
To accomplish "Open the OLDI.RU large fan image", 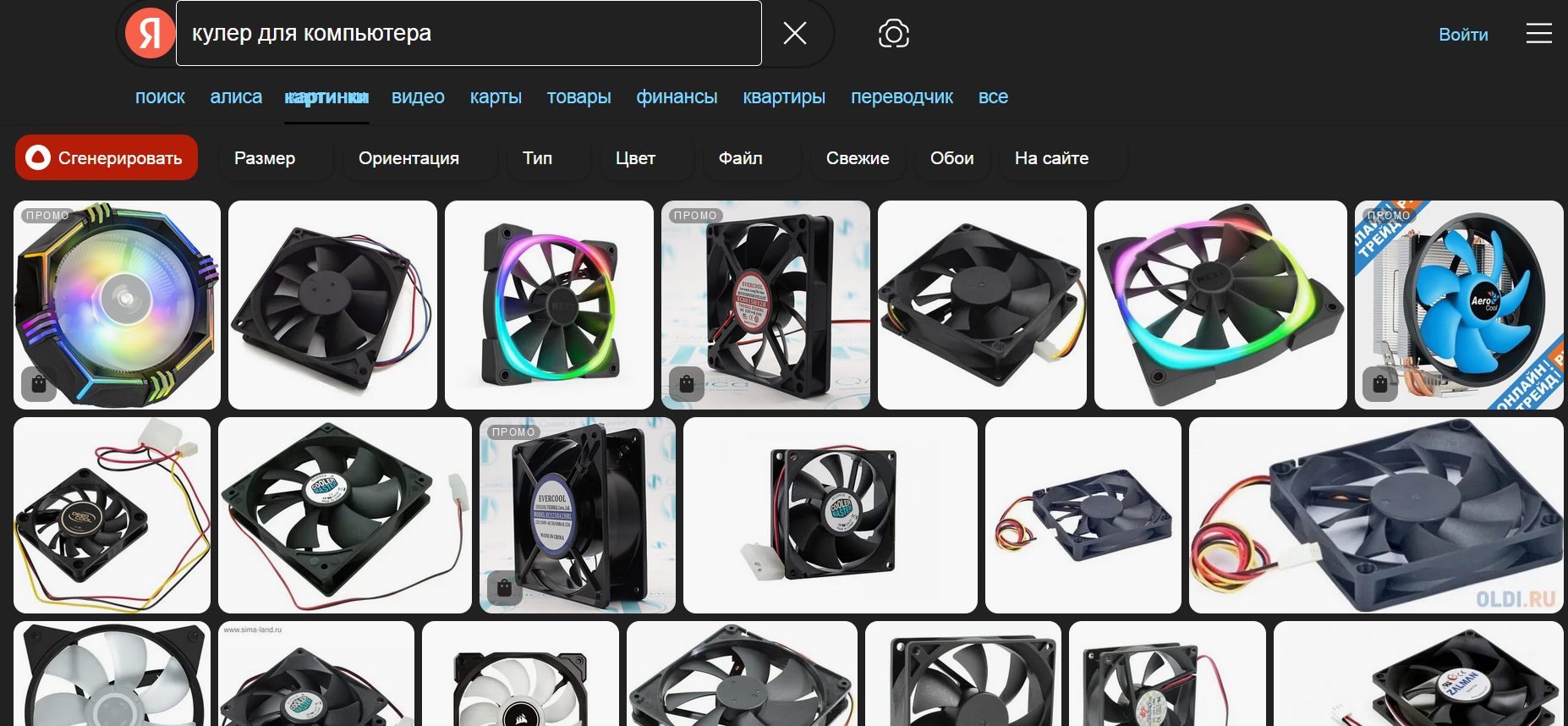I will tap(1376, 515).
